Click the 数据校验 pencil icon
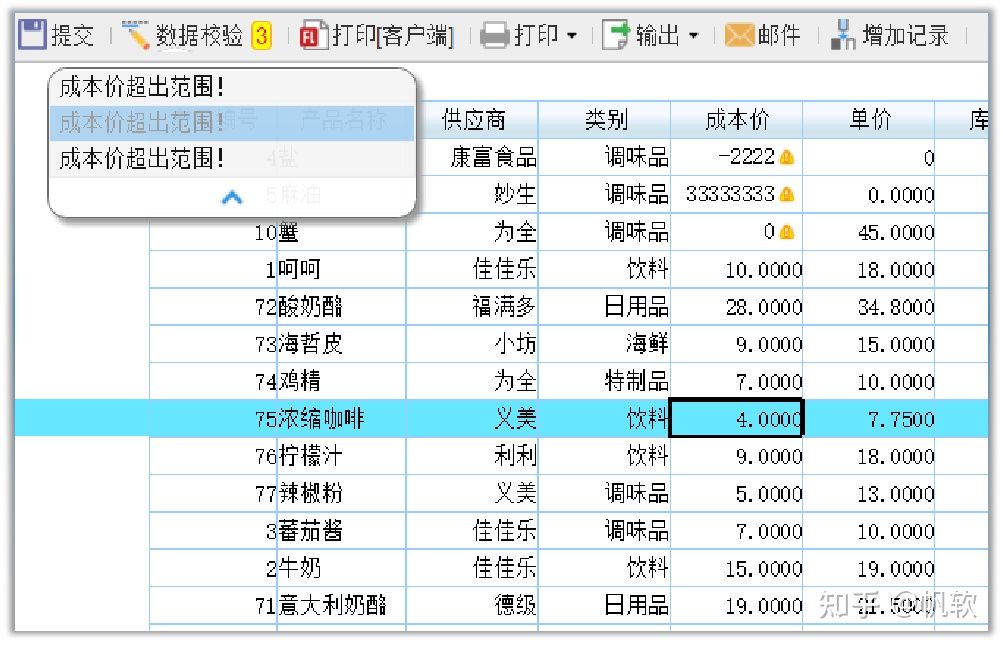 coord(135,35)
